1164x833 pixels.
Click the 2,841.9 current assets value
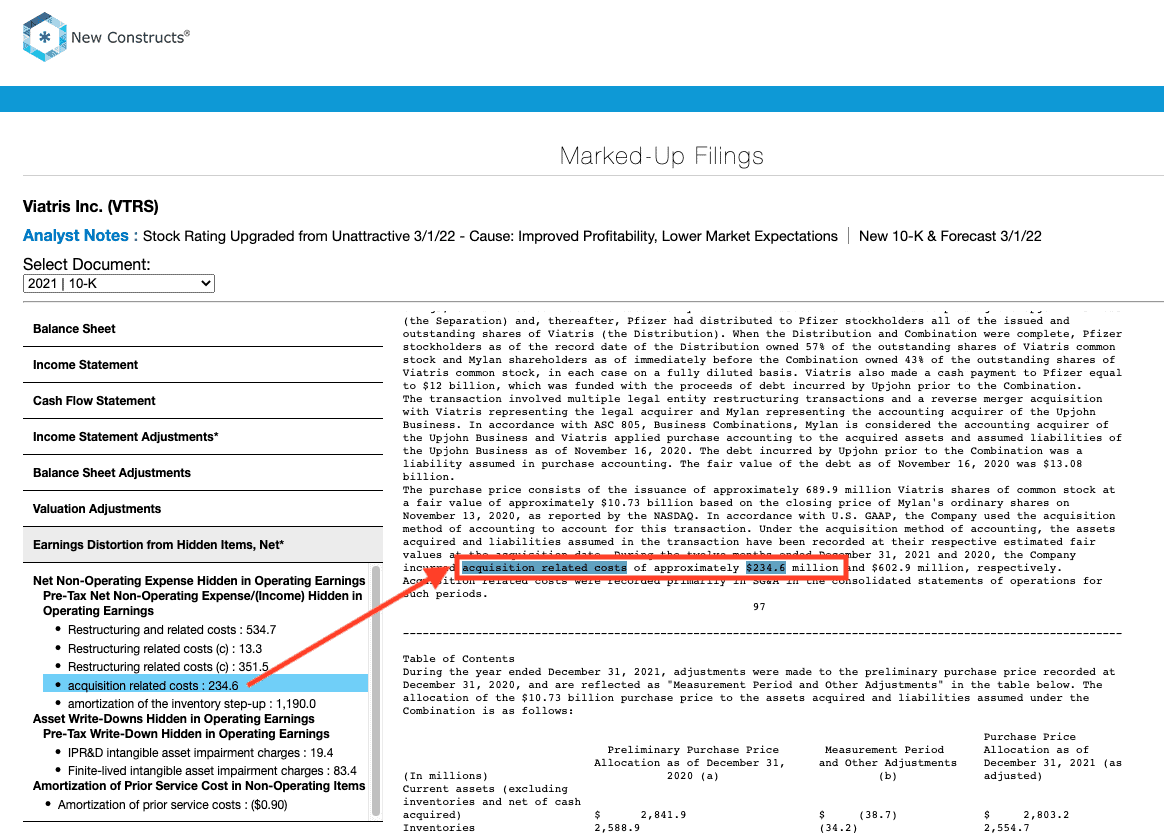point(663,815)
